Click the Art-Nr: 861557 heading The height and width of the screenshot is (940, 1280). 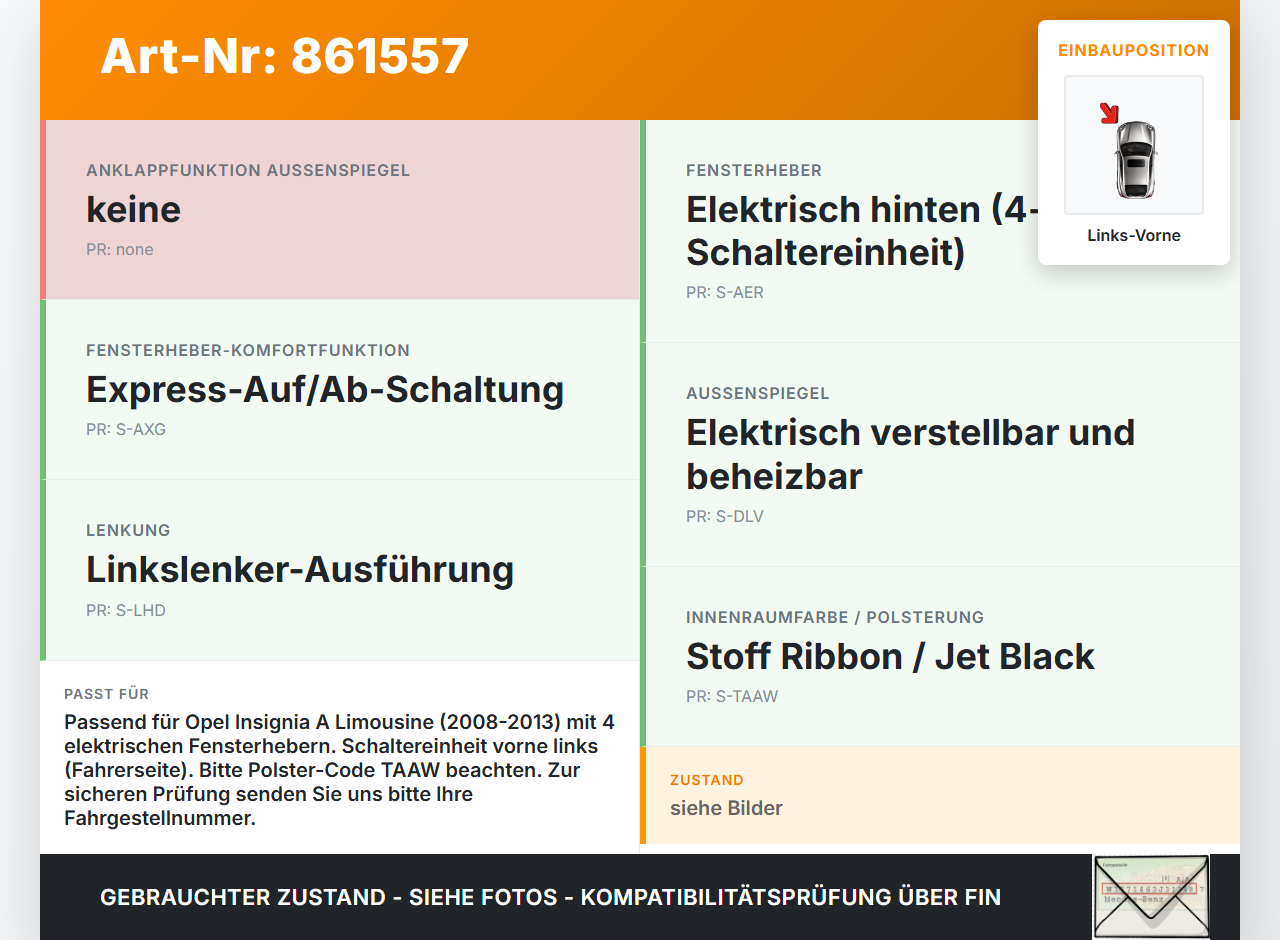pyautogui.click(x=285, y=56)
